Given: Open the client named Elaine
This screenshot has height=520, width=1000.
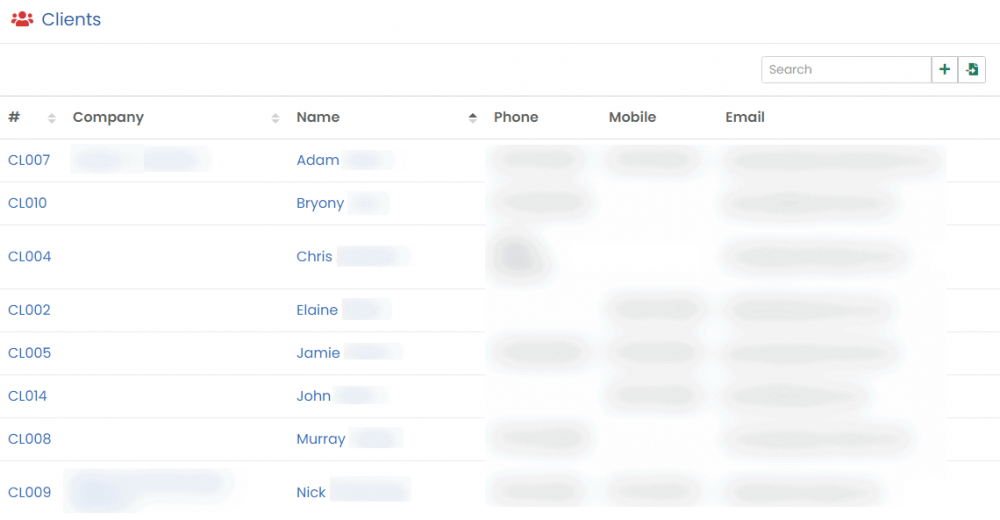Looking at the screenshot, I should (317, 310).
